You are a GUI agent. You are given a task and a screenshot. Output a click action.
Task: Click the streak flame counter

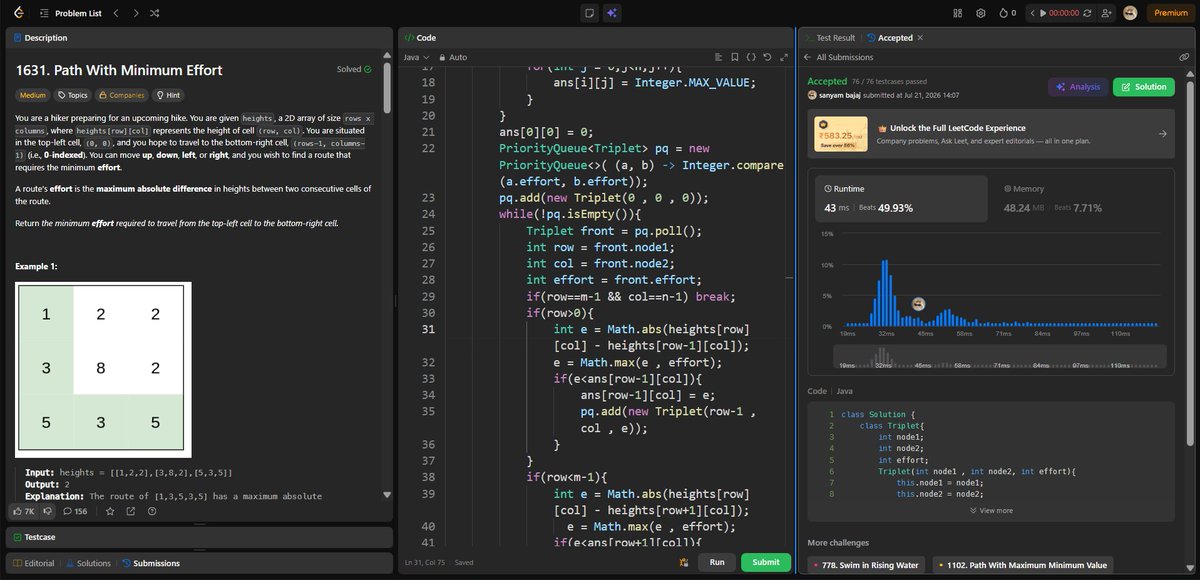pos(1007,13)
